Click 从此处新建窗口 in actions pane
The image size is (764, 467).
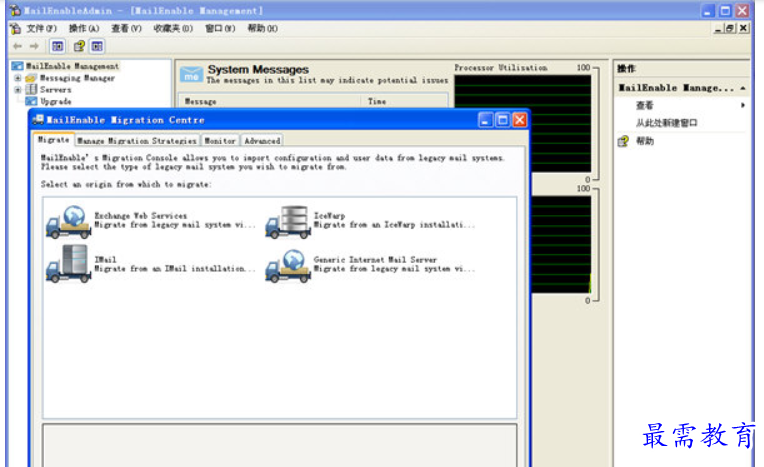click(x=666, y=123)
